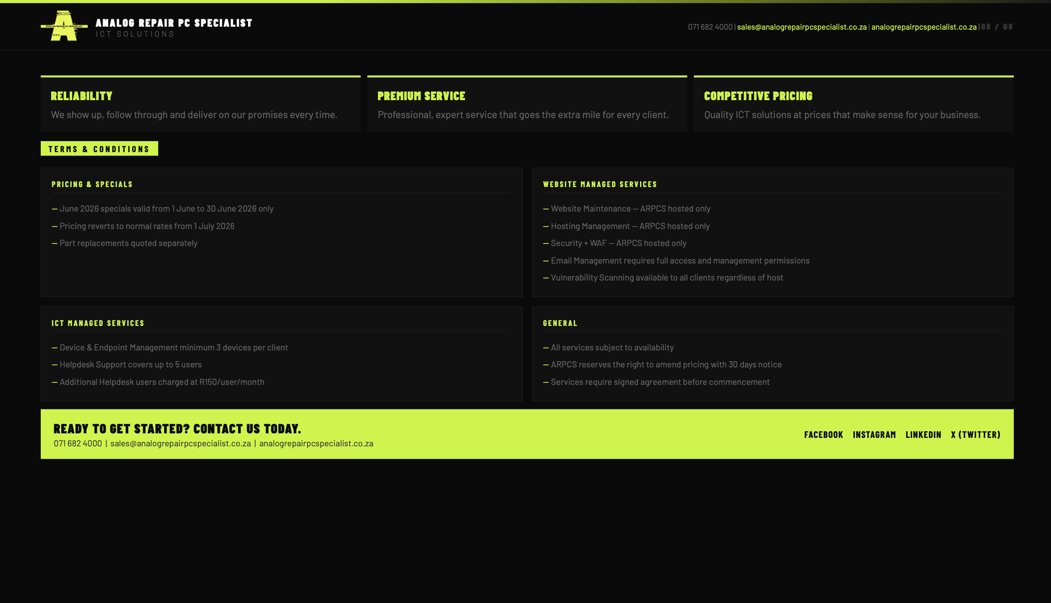Open the website link in the header
Screen dimensions: 1051x603
click(924, 27)
